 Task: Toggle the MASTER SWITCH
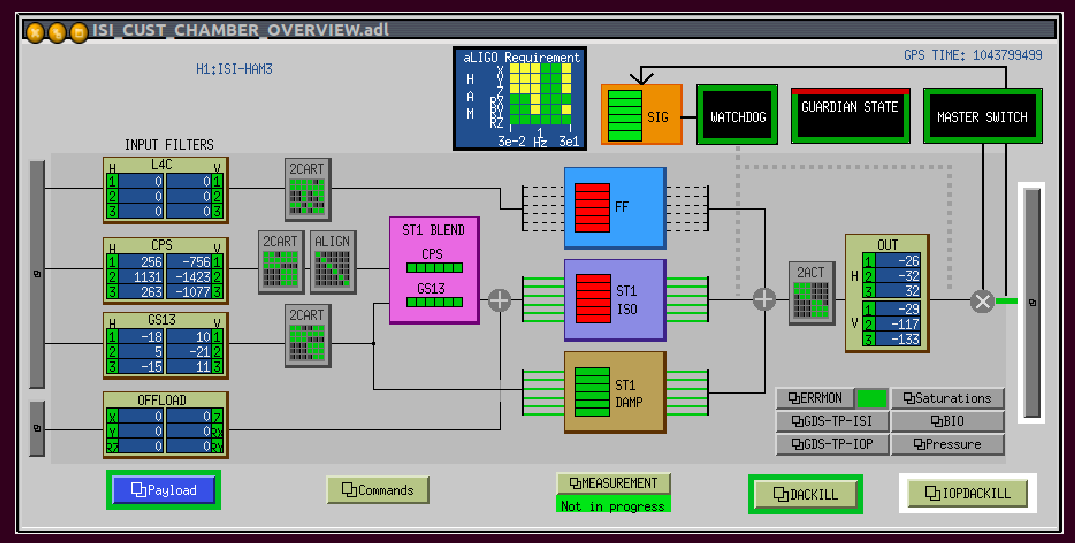(981, 117)
